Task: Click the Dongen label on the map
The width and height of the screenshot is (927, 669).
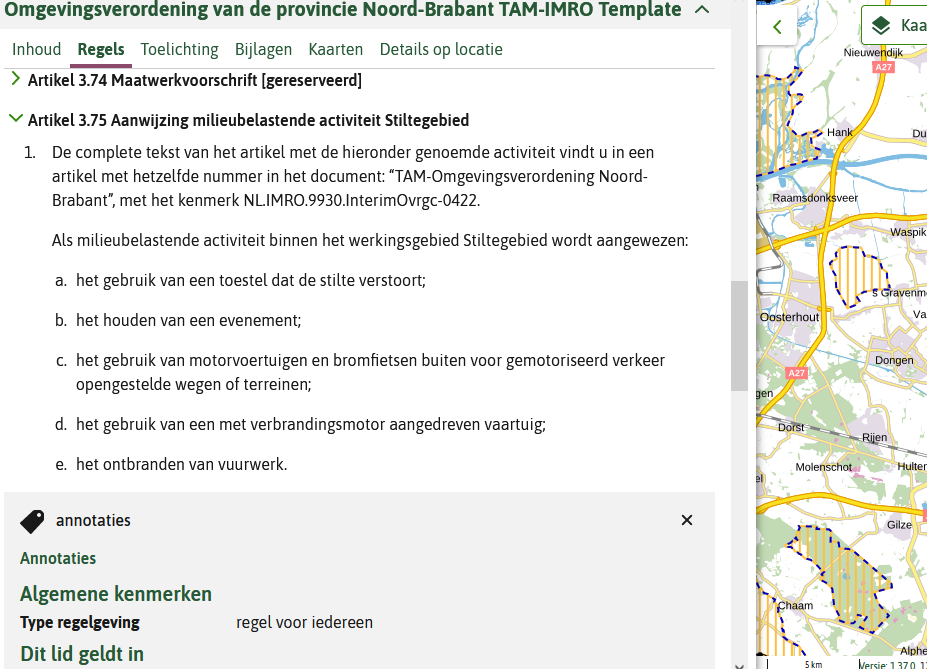Action: 894,361
